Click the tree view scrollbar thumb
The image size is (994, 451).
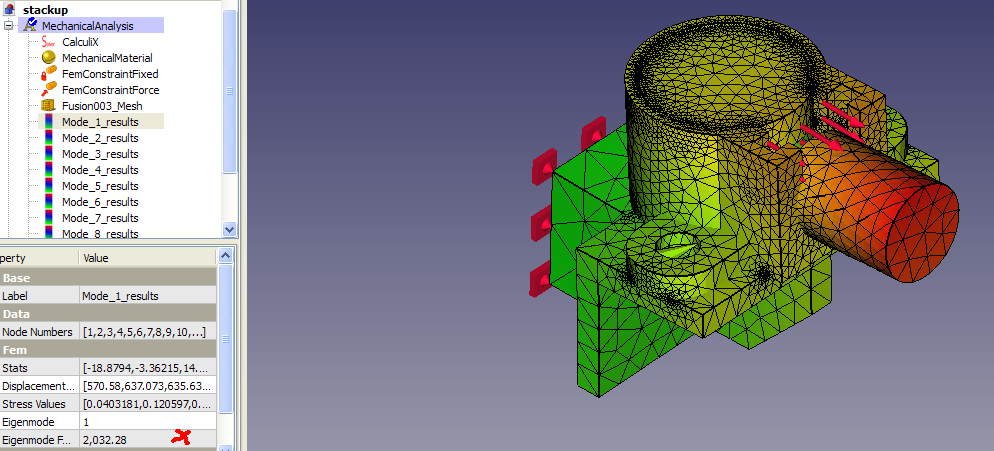229,91
